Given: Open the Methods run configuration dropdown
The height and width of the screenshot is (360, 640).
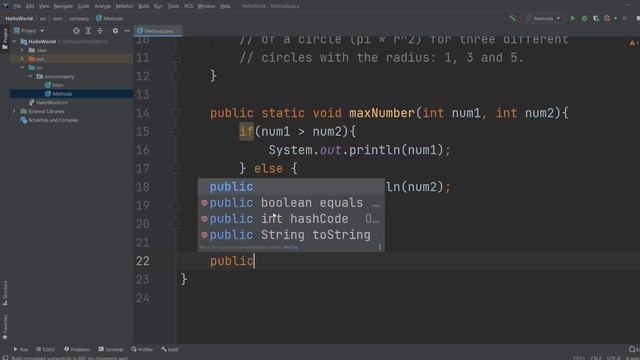Looking at the screenshot, I should pyautogui.click(x=543, y=18).
